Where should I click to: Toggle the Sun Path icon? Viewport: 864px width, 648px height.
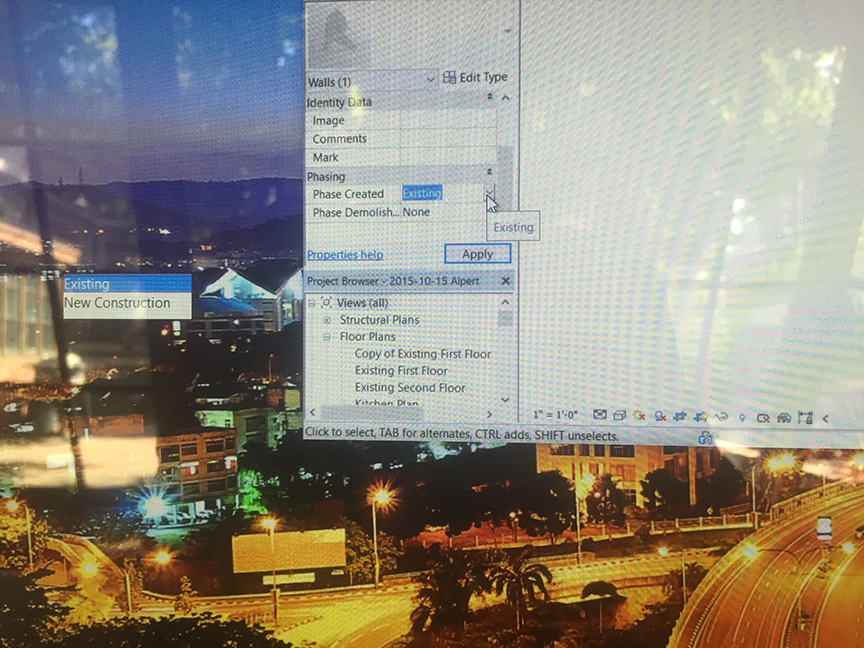coord(637,413)
